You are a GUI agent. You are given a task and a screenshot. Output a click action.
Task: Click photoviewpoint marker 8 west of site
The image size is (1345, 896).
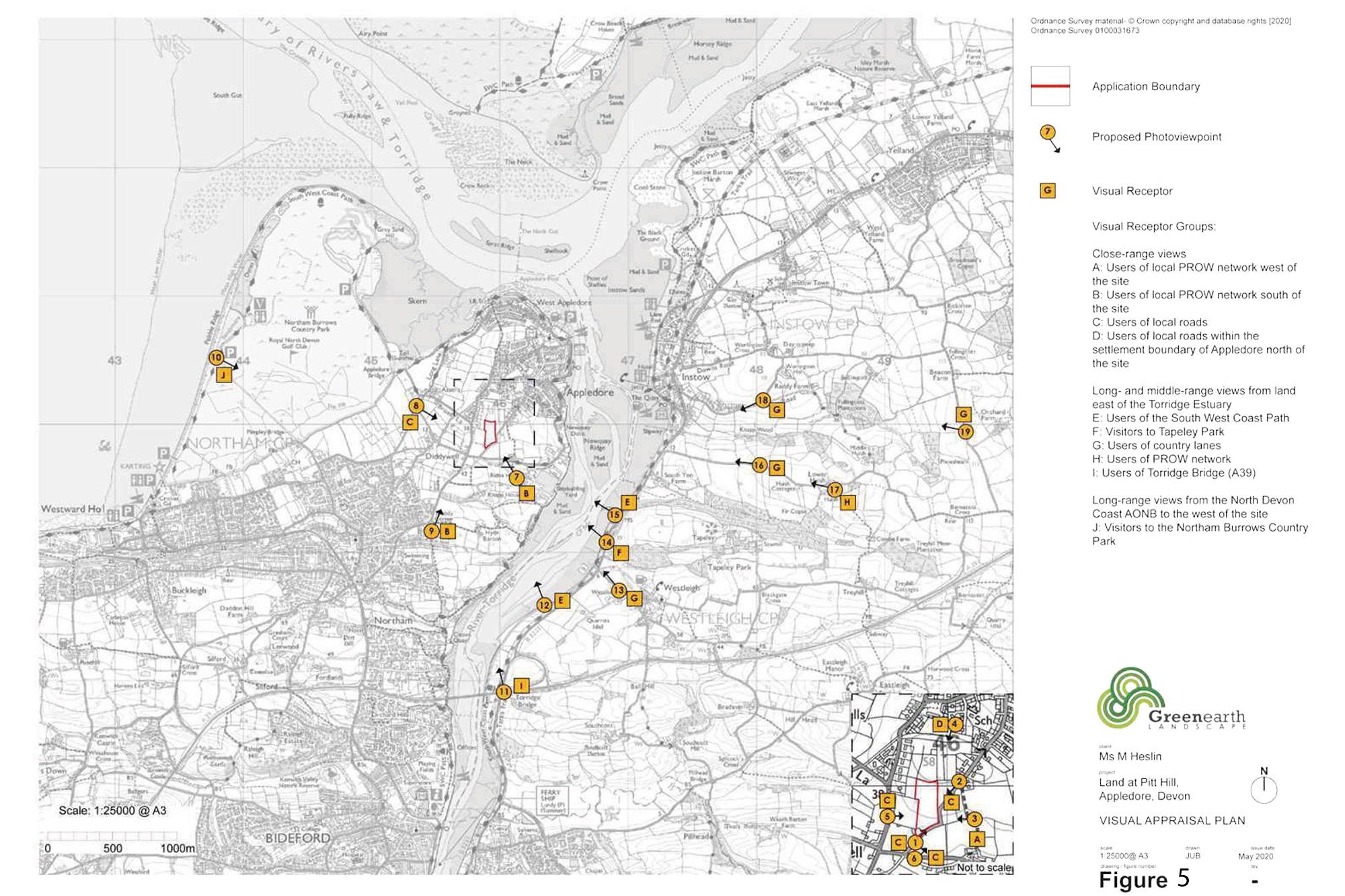pos(416,405)
